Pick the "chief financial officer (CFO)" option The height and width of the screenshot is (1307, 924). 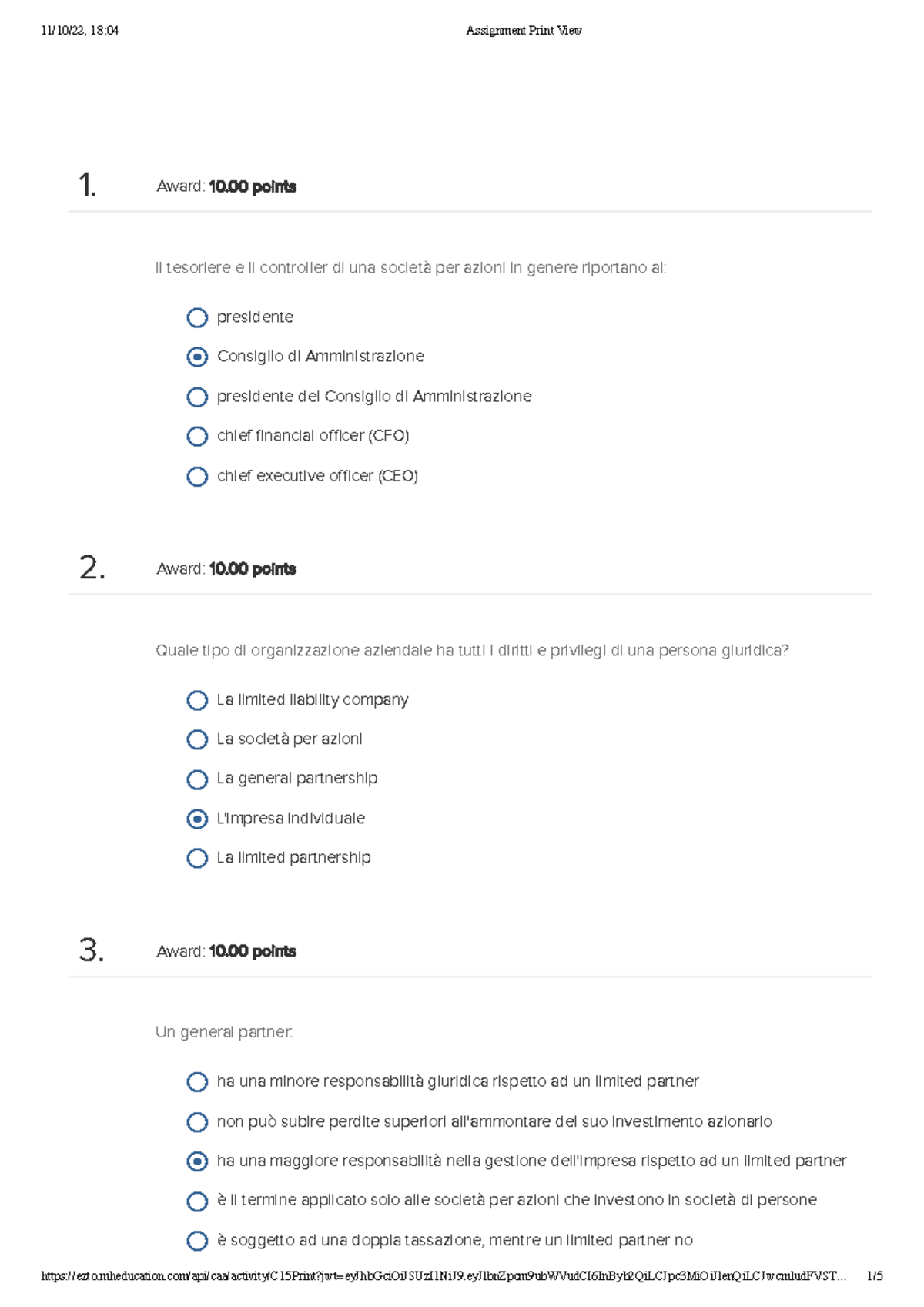pyautogui.click(x=197, y=436)
